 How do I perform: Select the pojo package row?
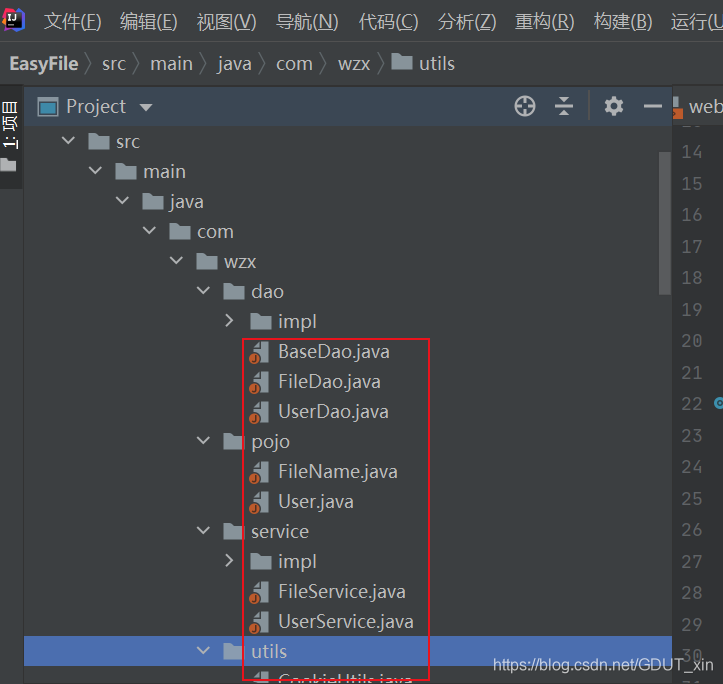(x=348, y=442)
